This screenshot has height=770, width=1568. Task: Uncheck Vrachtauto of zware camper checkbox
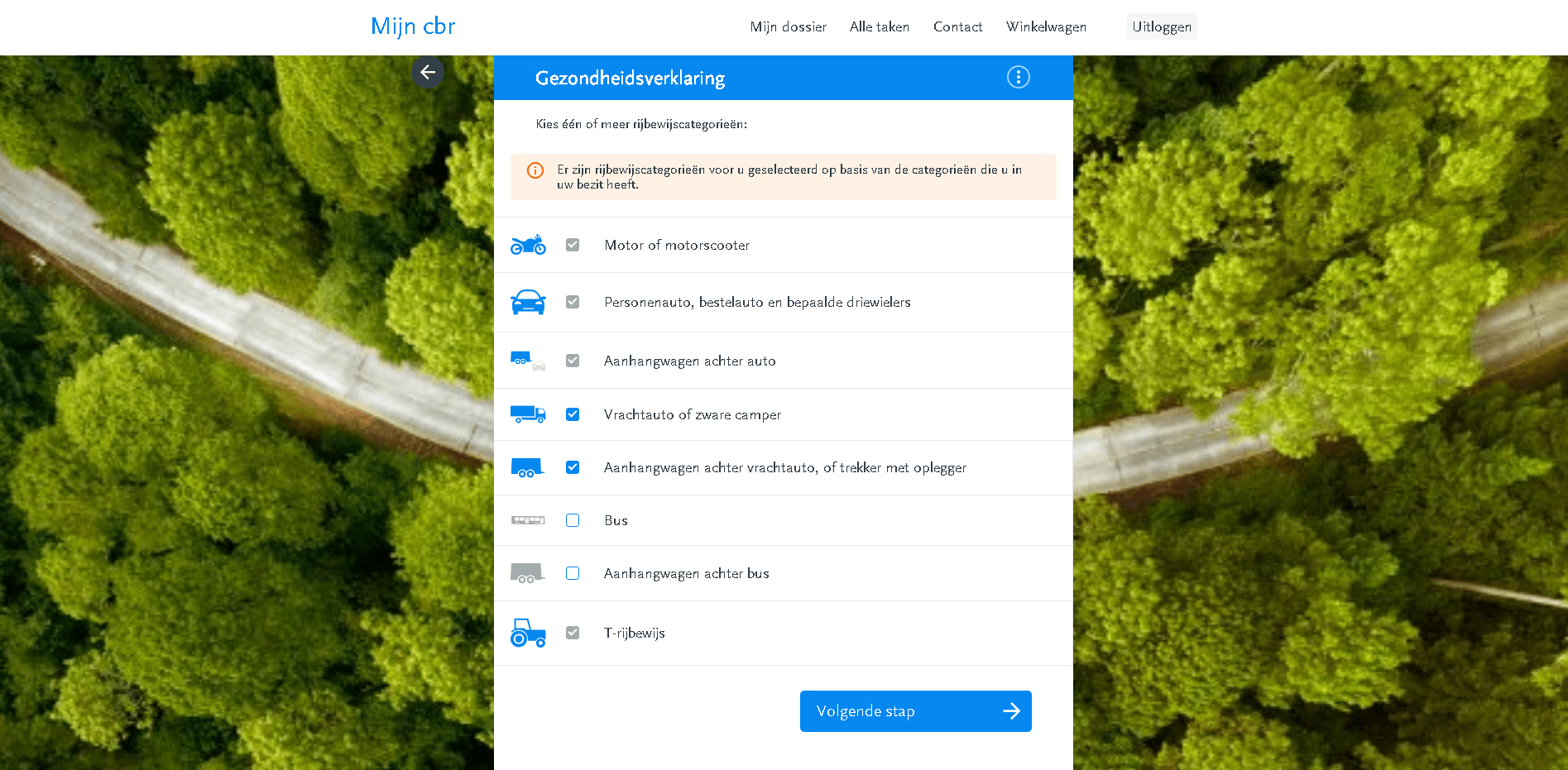573,414
